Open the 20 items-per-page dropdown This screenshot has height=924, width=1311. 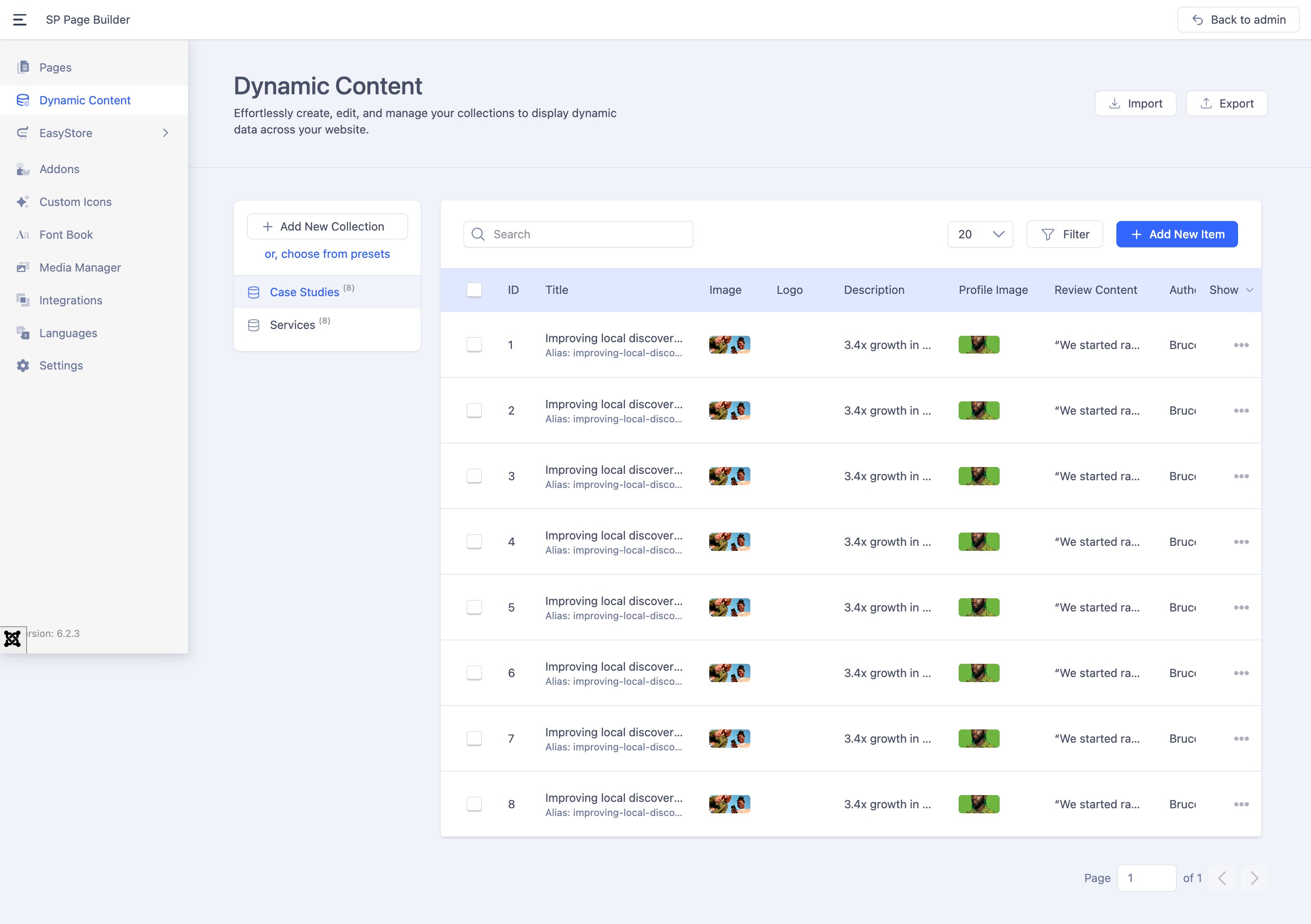click(x=980, y=235)
